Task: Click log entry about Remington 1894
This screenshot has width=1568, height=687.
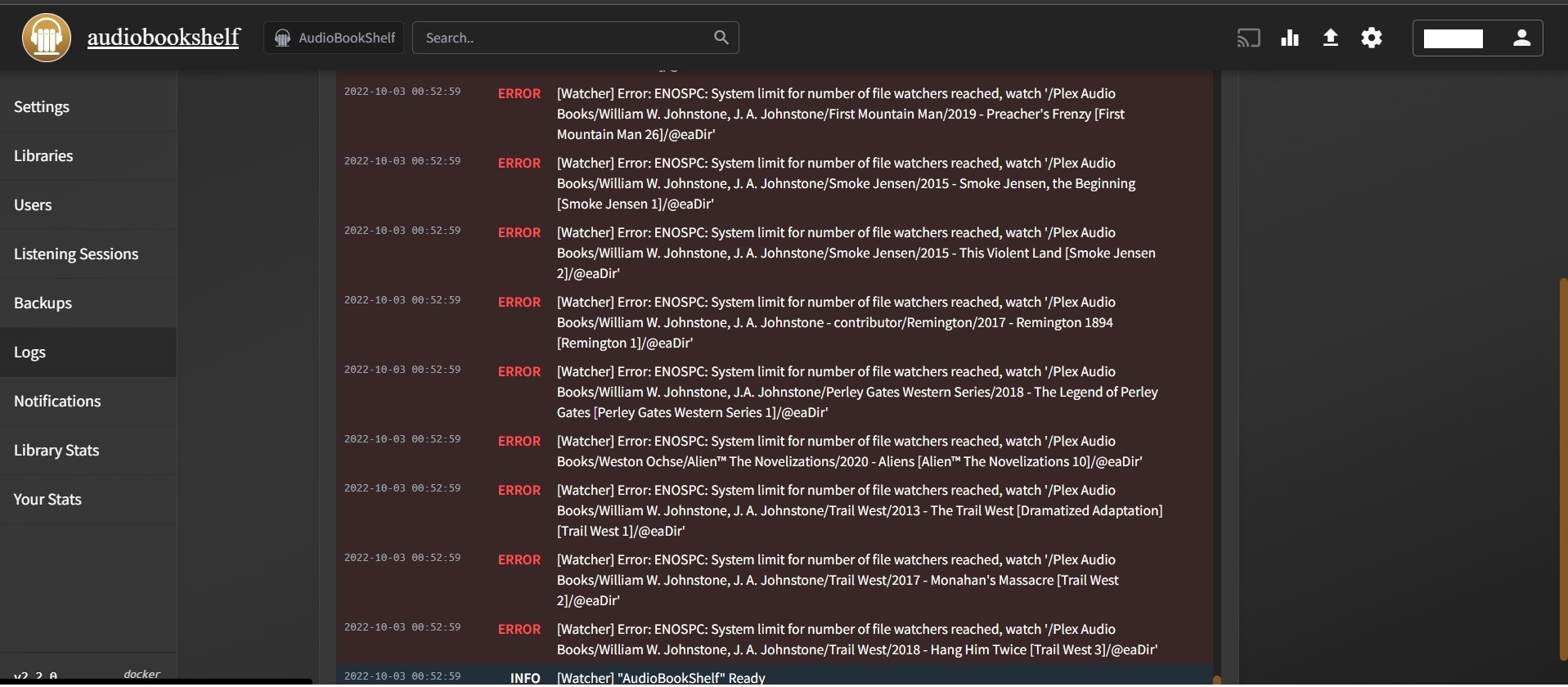Action: (774, 322)
